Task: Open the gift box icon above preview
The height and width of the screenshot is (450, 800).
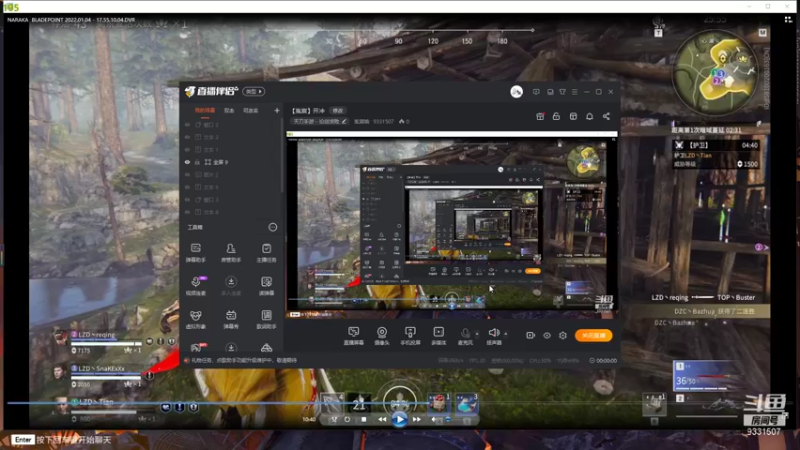Action: click(540, 116)
